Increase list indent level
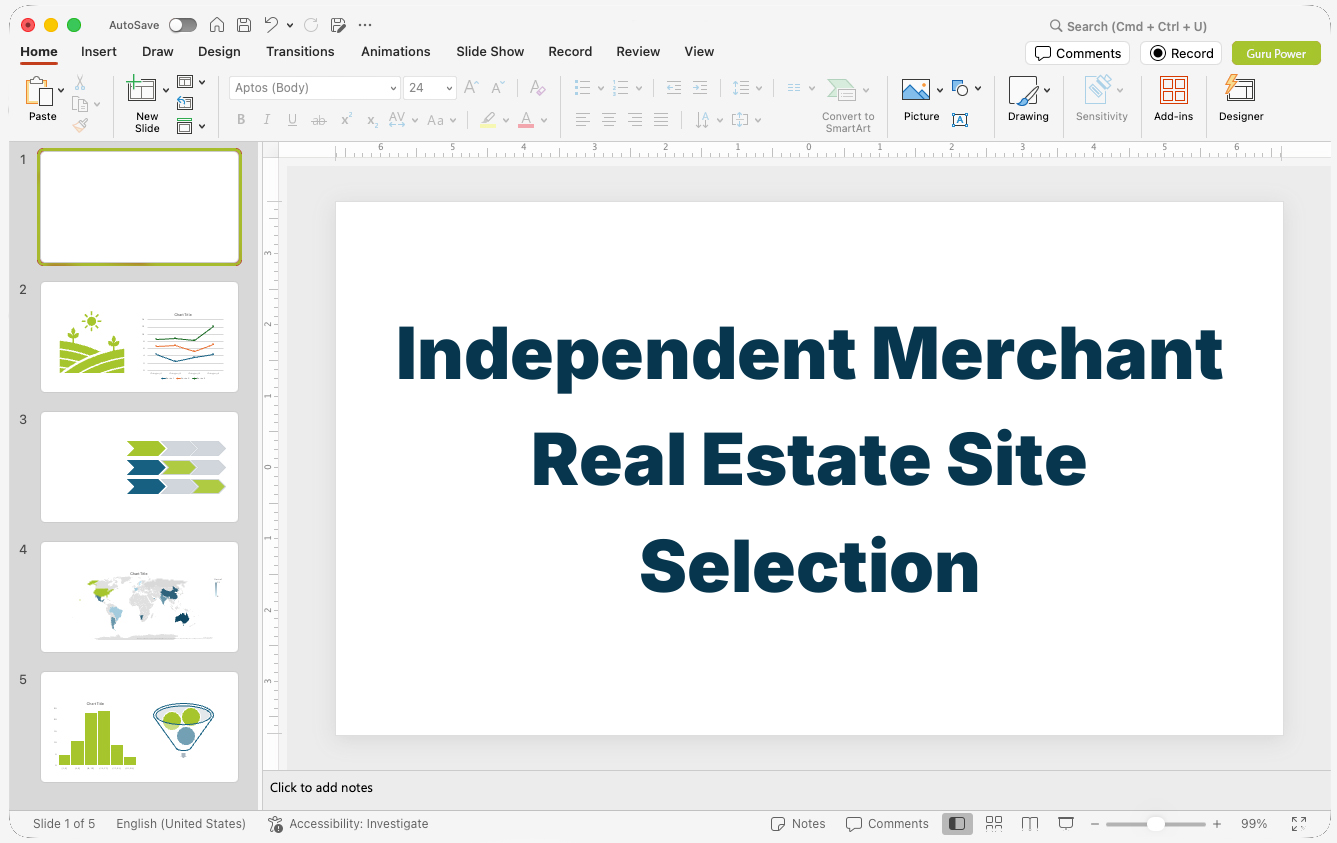The image size is (1337, 843). click(700, 88)
